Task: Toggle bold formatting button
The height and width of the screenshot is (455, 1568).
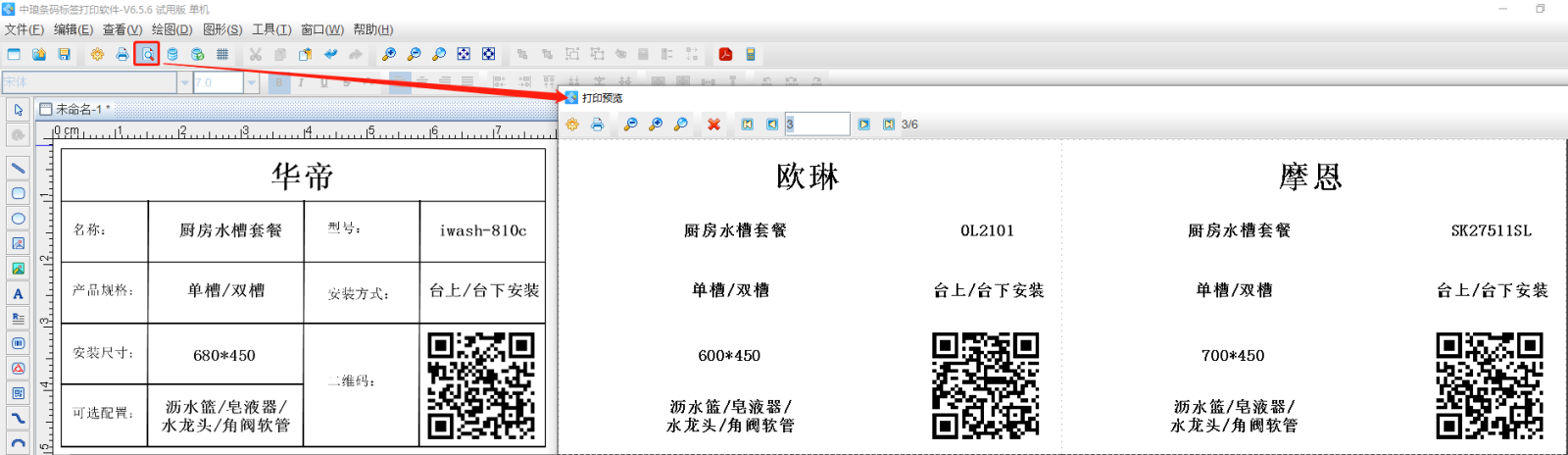Action: pos(279,83)
